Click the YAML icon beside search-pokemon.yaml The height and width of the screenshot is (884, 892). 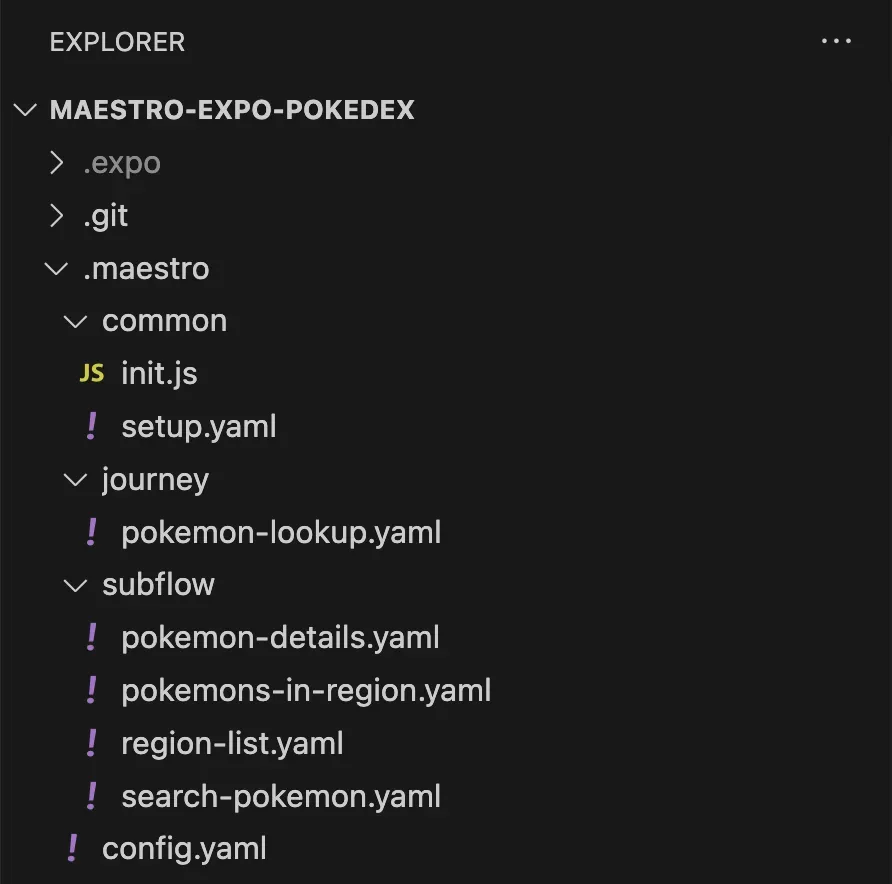tap(92, 796)
